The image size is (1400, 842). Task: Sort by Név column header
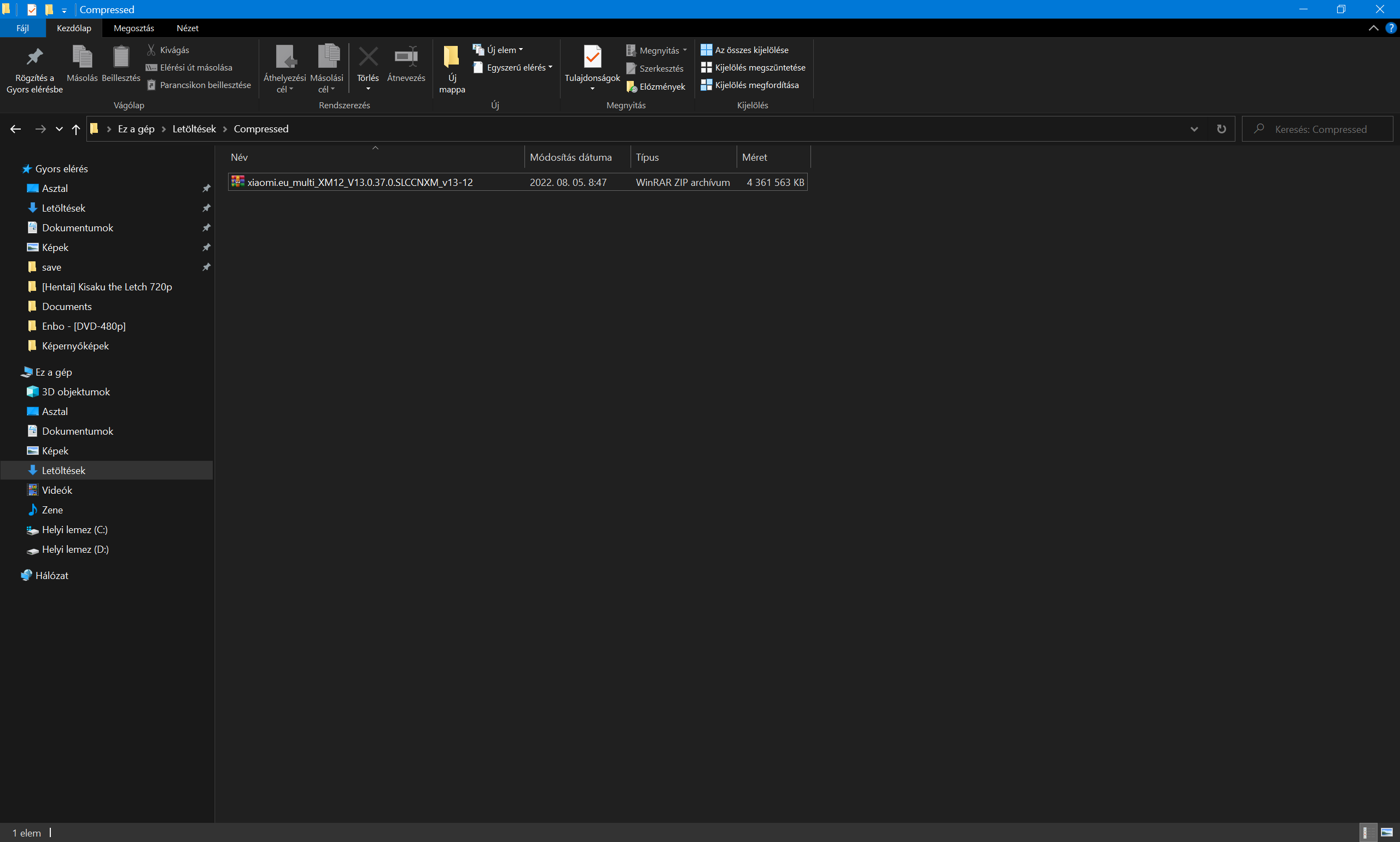point(376,157)
